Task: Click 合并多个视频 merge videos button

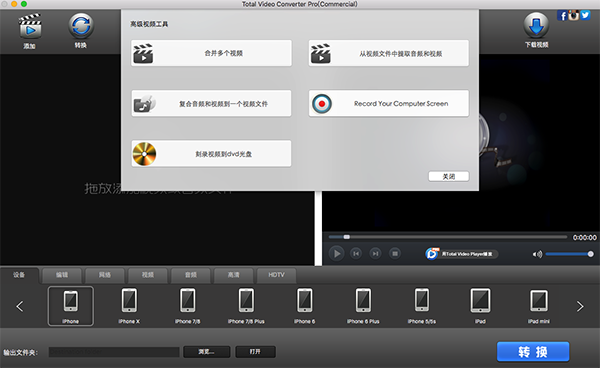Action: (211, 53)
